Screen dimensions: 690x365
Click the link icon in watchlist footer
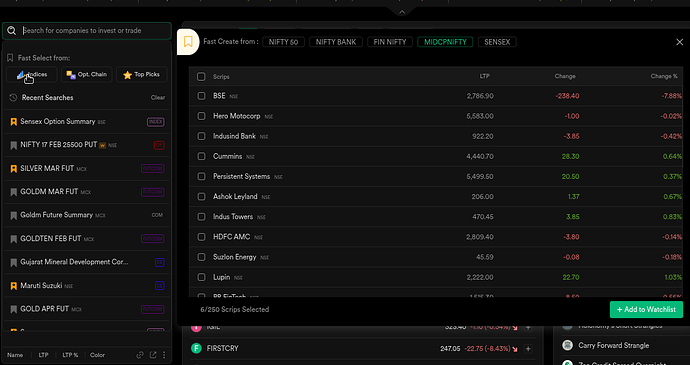point(140,355)
